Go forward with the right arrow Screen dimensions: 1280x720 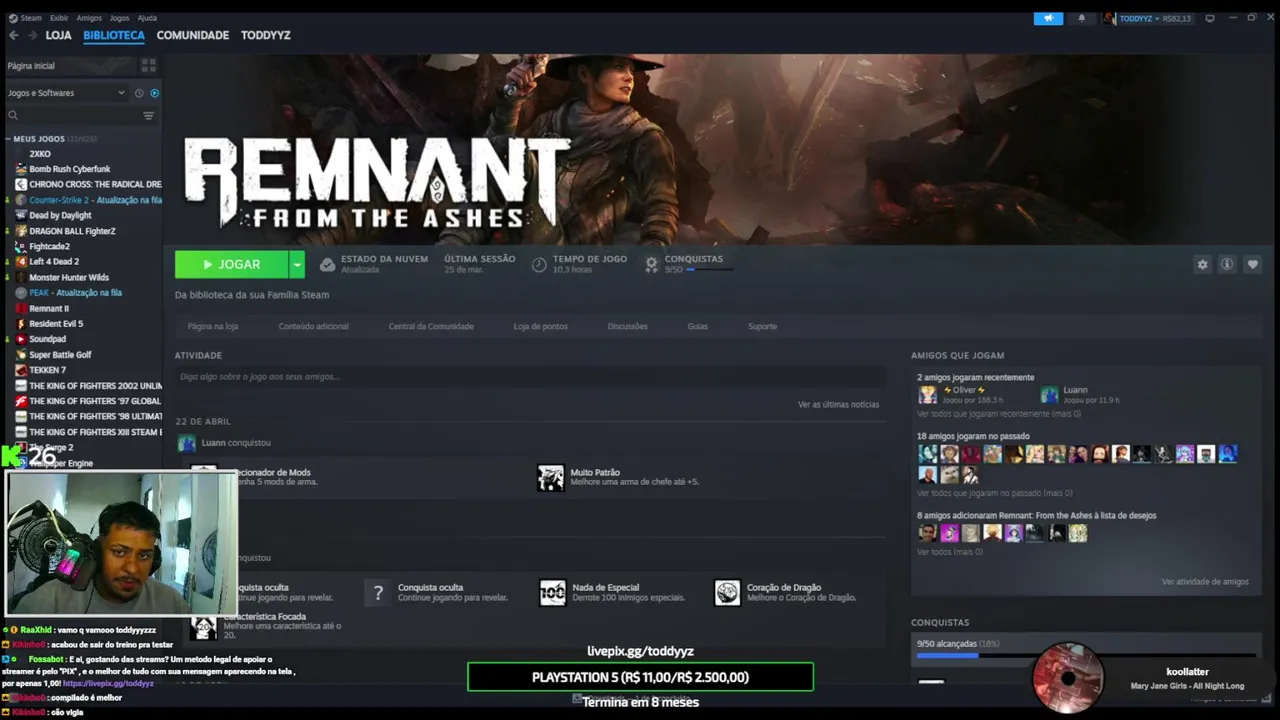32,35
